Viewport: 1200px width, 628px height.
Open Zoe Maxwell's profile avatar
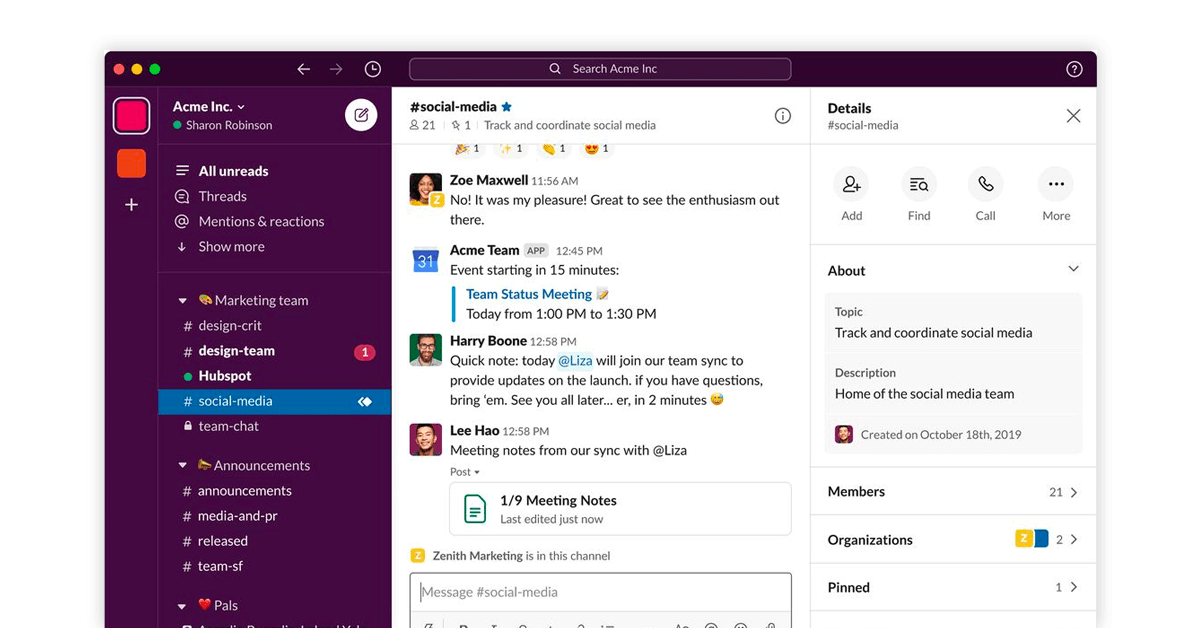[x=426, y=189]
